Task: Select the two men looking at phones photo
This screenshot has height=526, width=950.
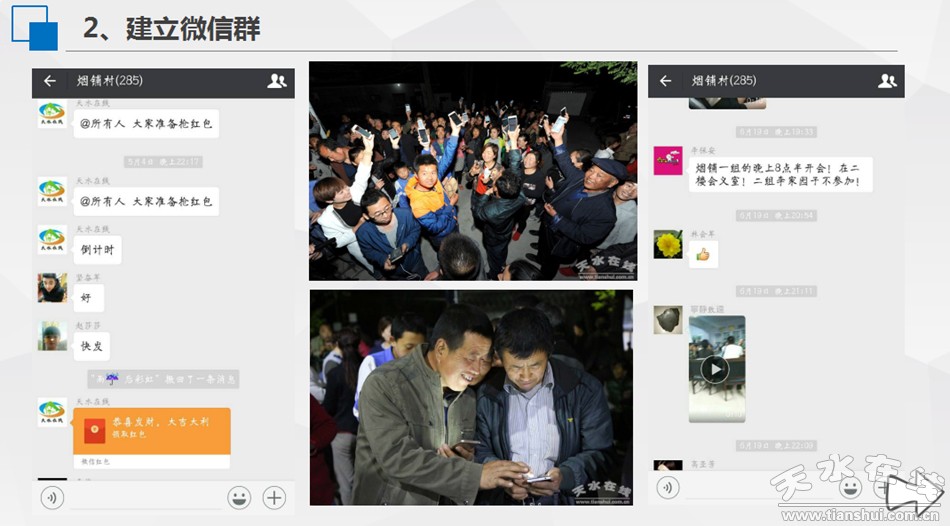Action: point(470,397)
